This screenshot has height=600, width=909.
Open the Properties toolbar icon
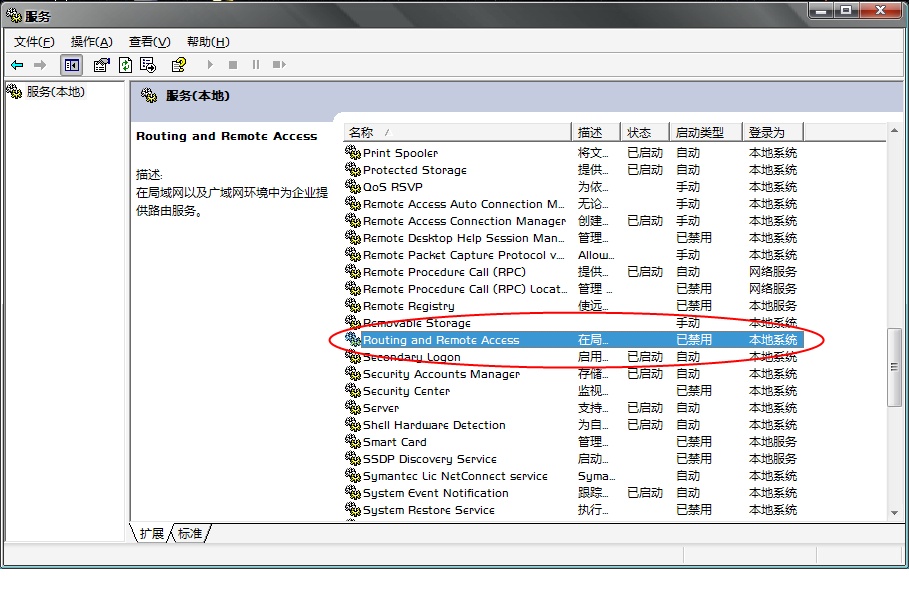[101, 65]
